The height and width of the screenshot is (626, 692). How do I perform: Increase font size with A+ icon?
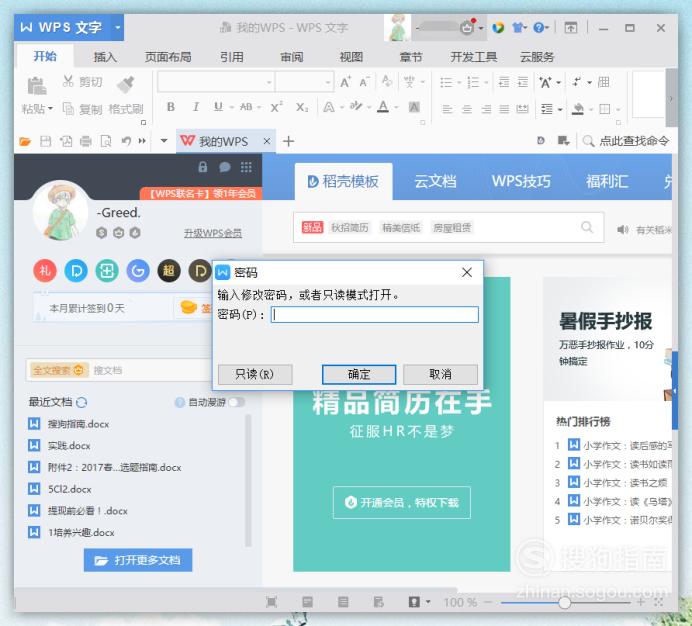pos(345,82)
